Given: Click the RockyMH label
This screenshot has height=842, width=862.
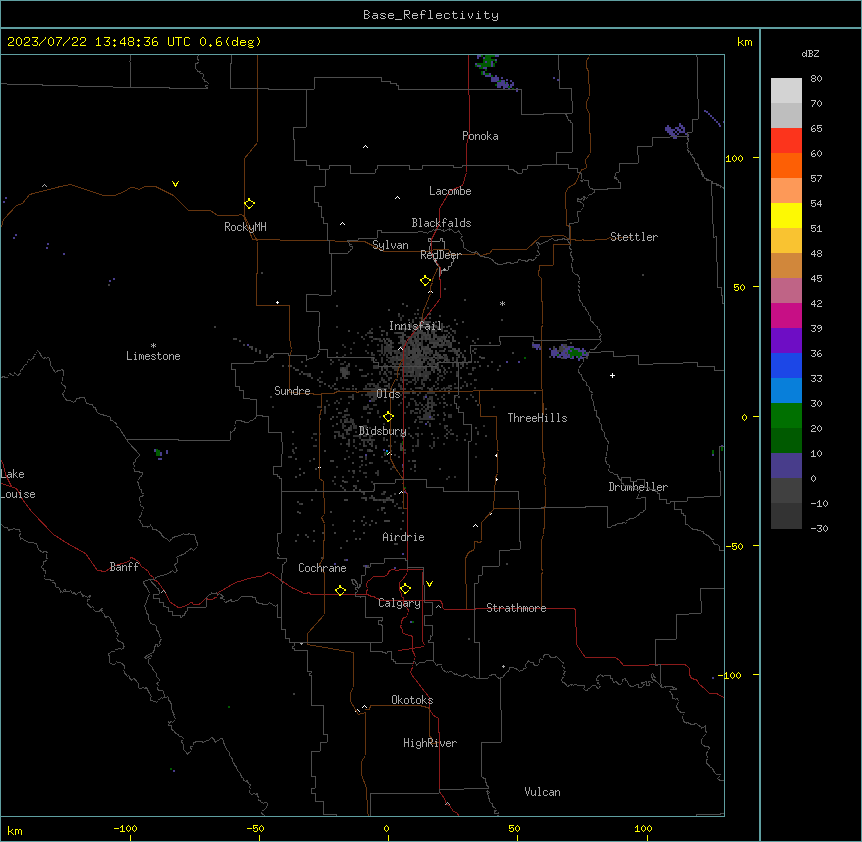Looking at the screenshot, I should coord(245,227).
